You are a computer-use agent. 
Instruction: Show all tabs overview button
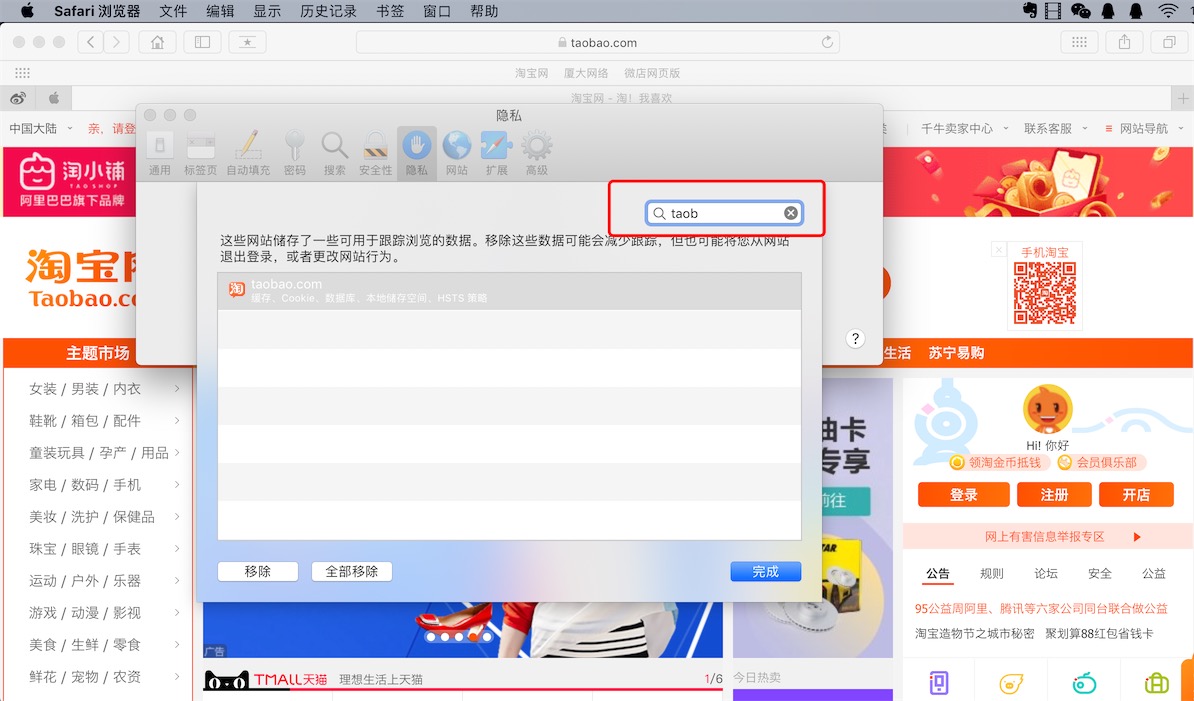tap(1169, 43)
